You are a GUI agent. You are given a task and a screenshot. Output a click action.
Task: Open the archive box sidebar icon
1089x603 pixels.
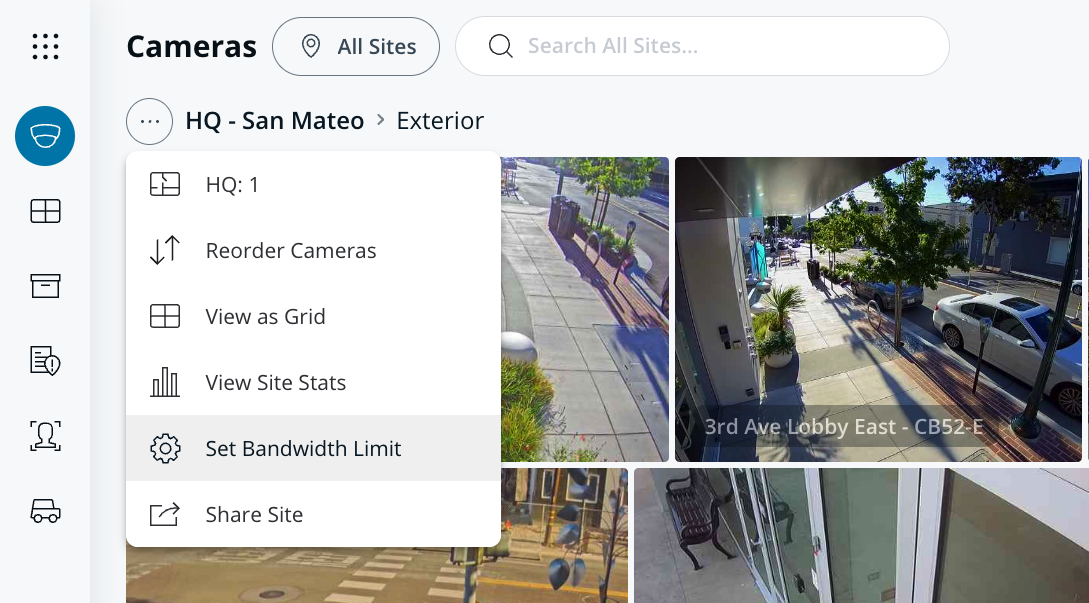pyautogui.click(x=45, y=286)
